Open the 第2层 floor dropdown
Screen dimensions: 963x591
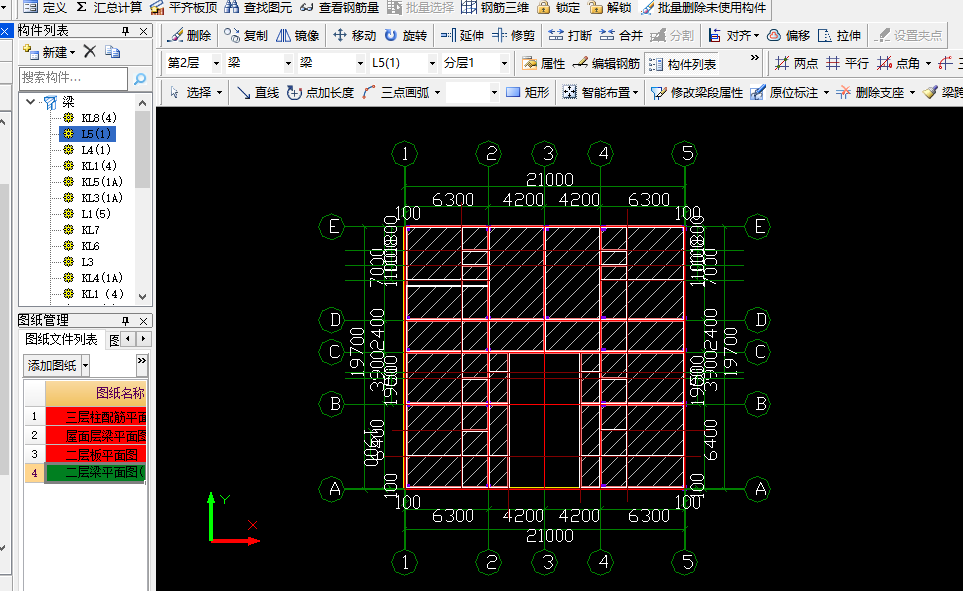[216, 63]
